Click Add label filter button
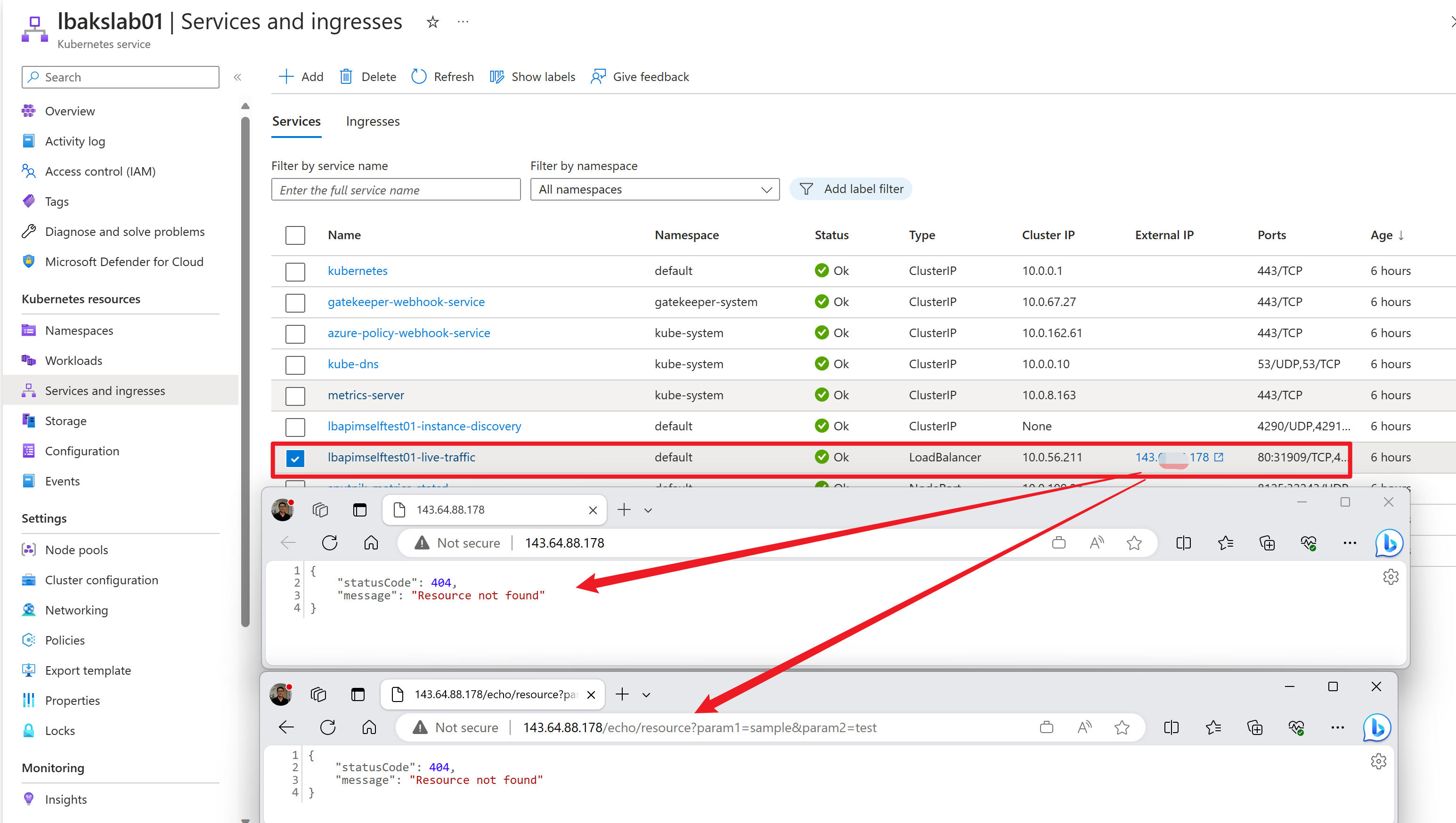This screenshot has width=1456, height=823. pos(850,189)
